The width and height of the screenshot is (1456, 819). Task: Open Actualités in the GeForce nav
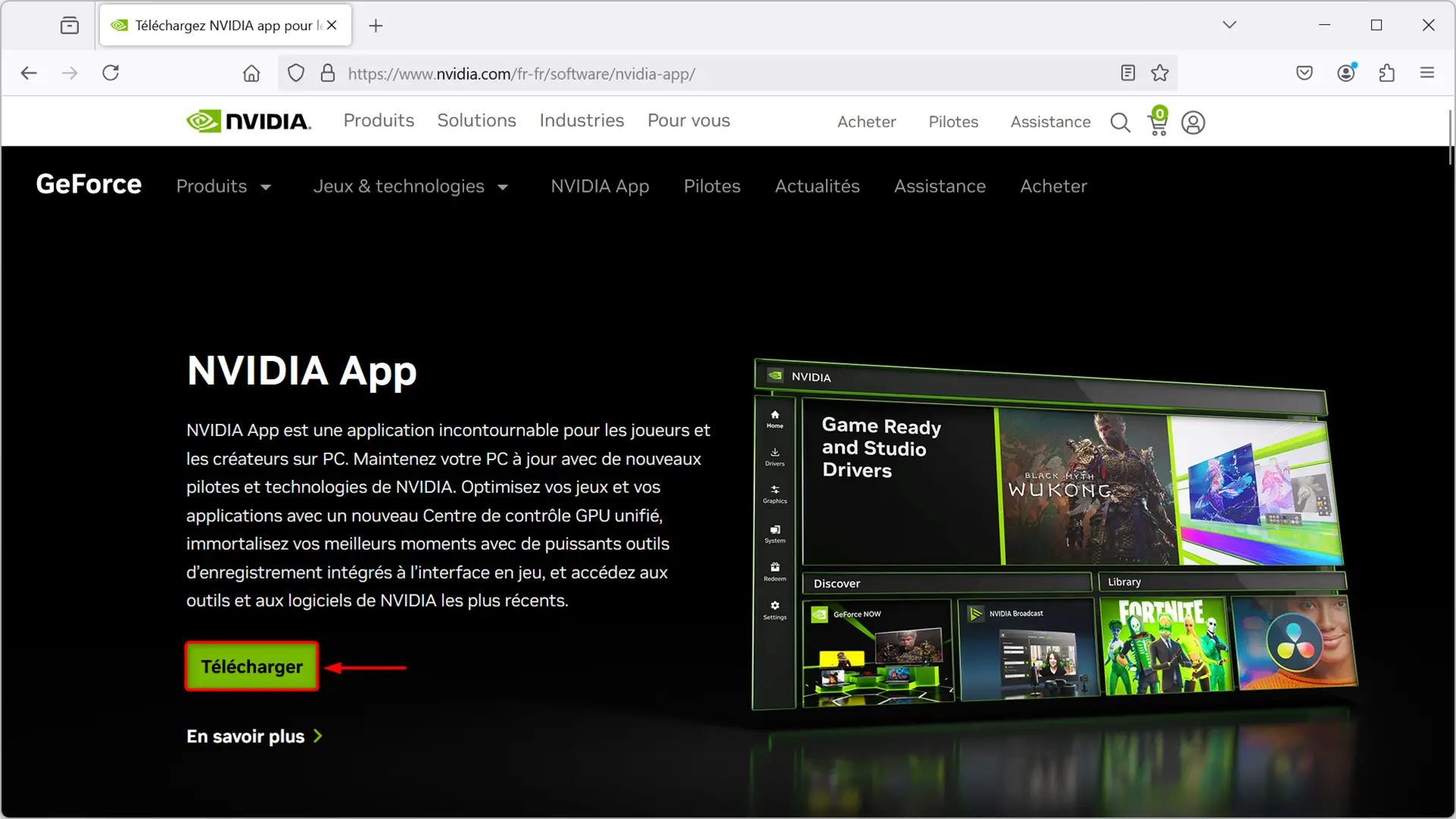[817, 187]
